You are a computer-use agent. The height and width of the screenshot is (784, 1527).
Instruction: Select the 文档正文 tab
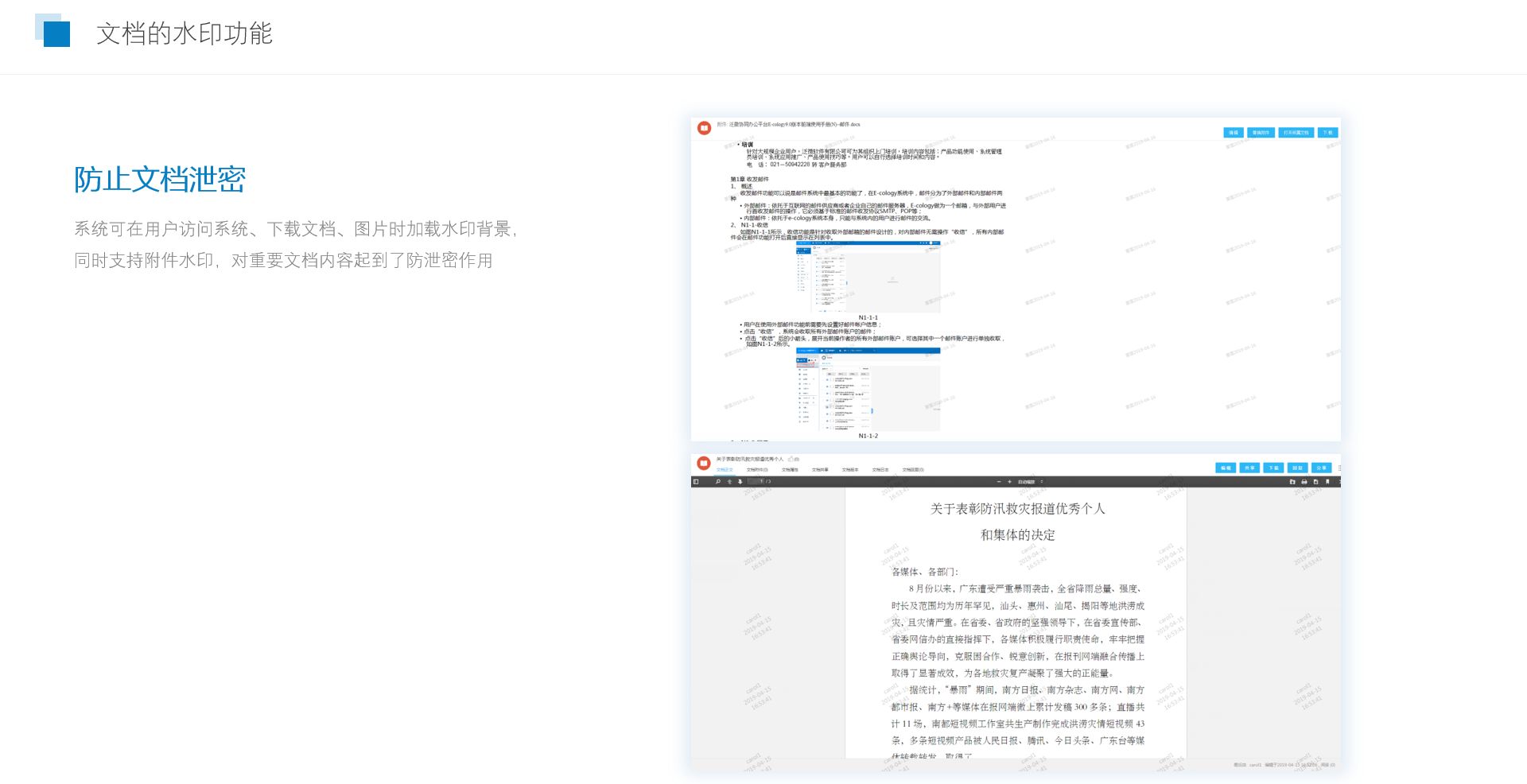[725, 470]
